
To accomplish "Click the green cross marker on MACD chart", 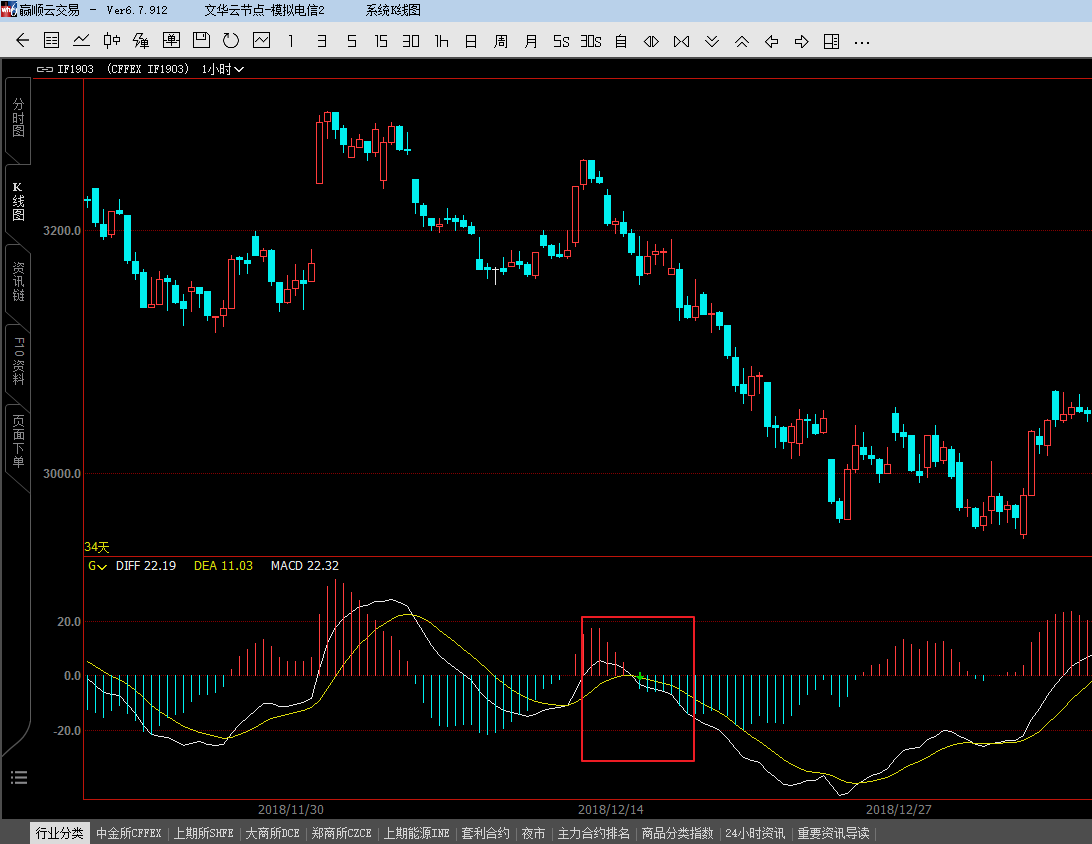I will pyautogui.click(x=640, y=677).
